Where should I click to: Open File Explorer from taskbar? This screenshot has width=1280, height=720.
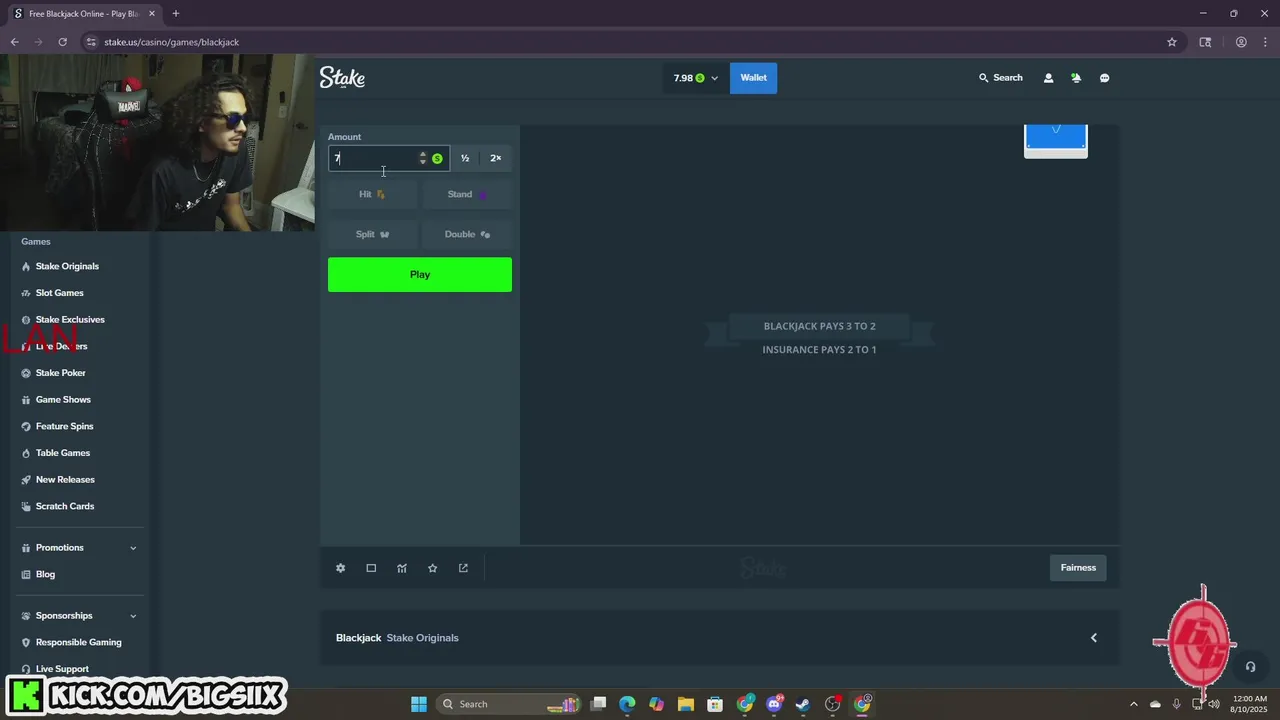coord(685,704)
